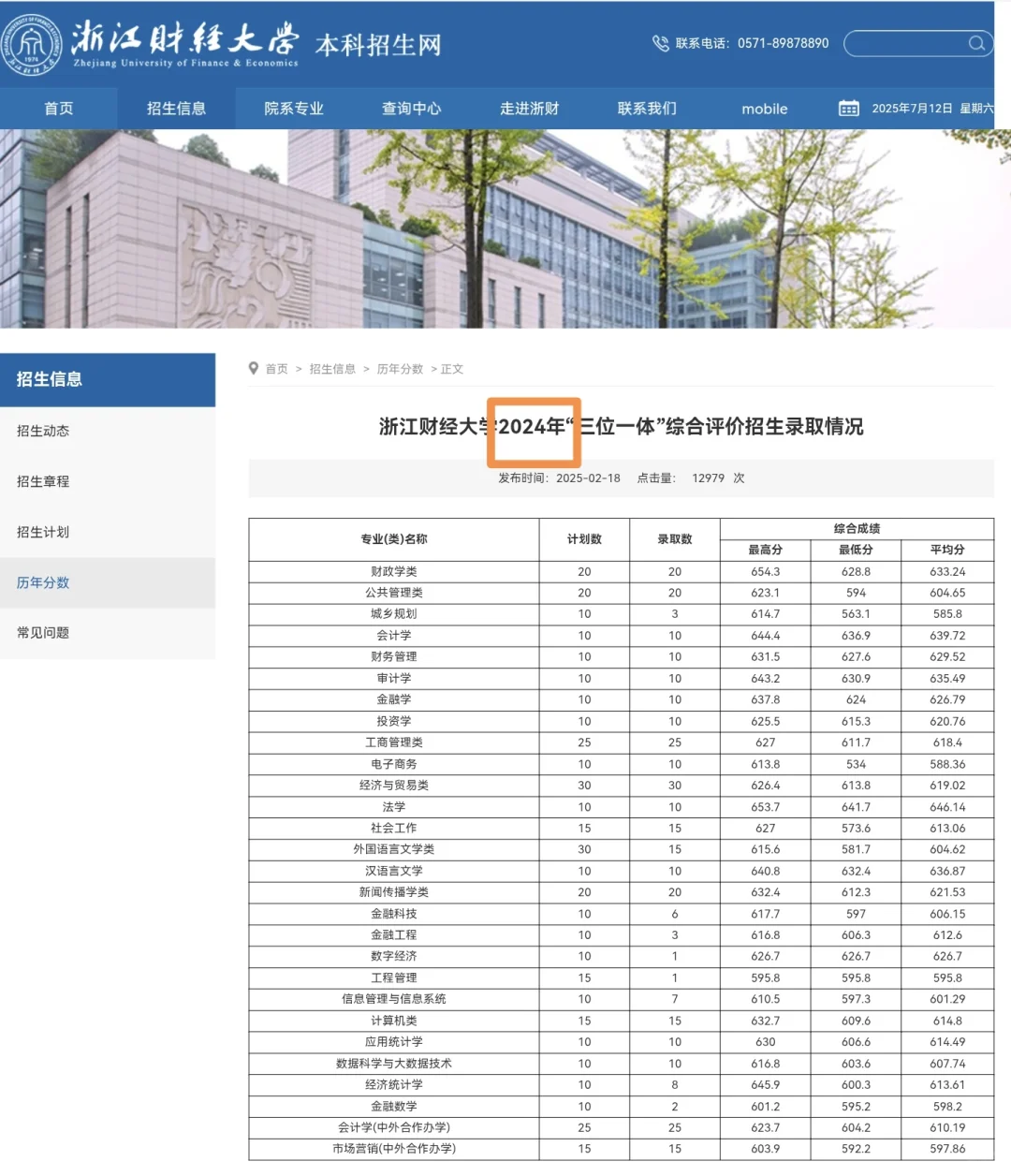Click the 投资学 row name
This screenshot has width=1011, height=1176.
(394, 721)
